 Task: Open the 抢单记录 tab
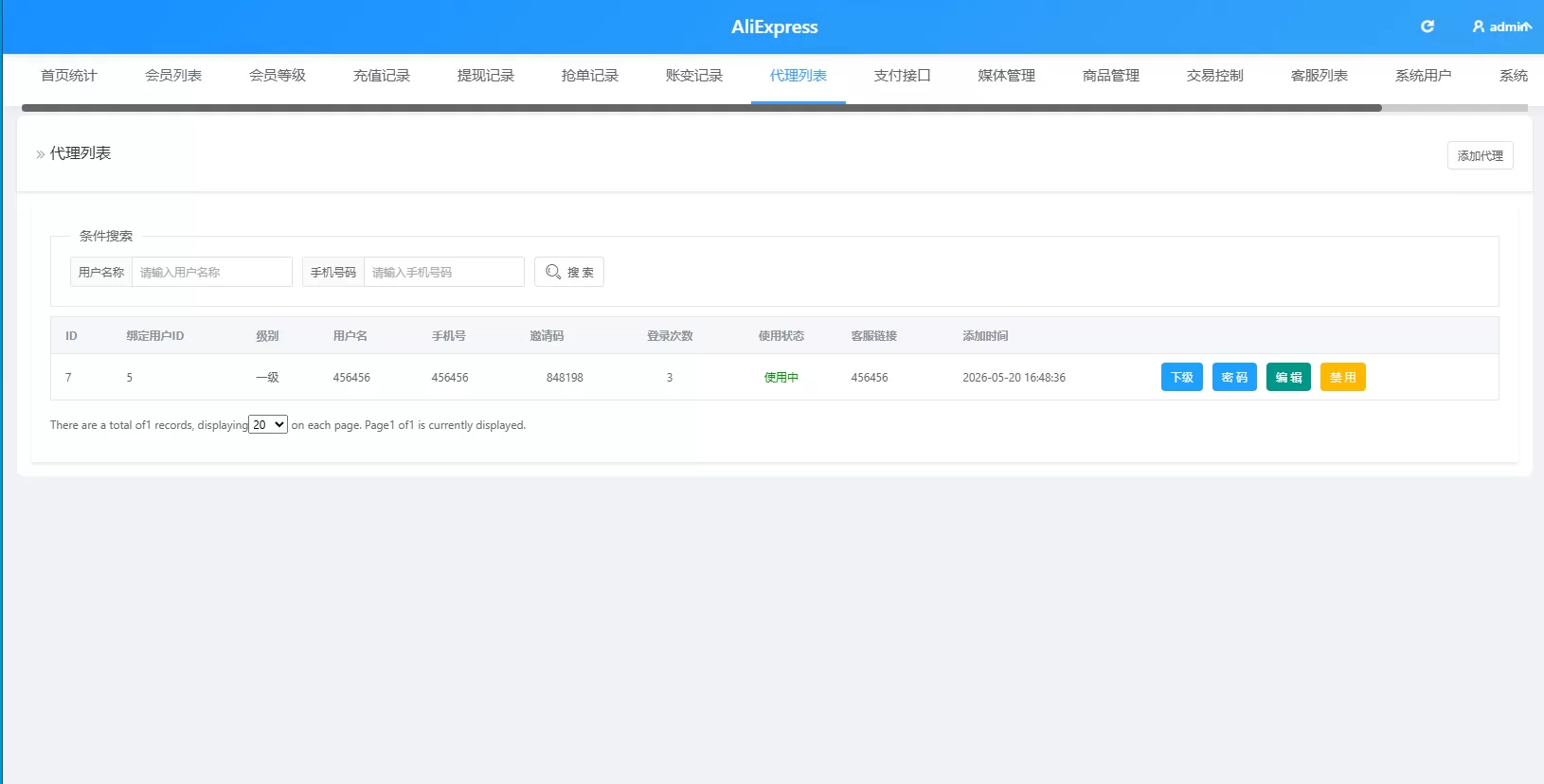(x=590, y=76)
